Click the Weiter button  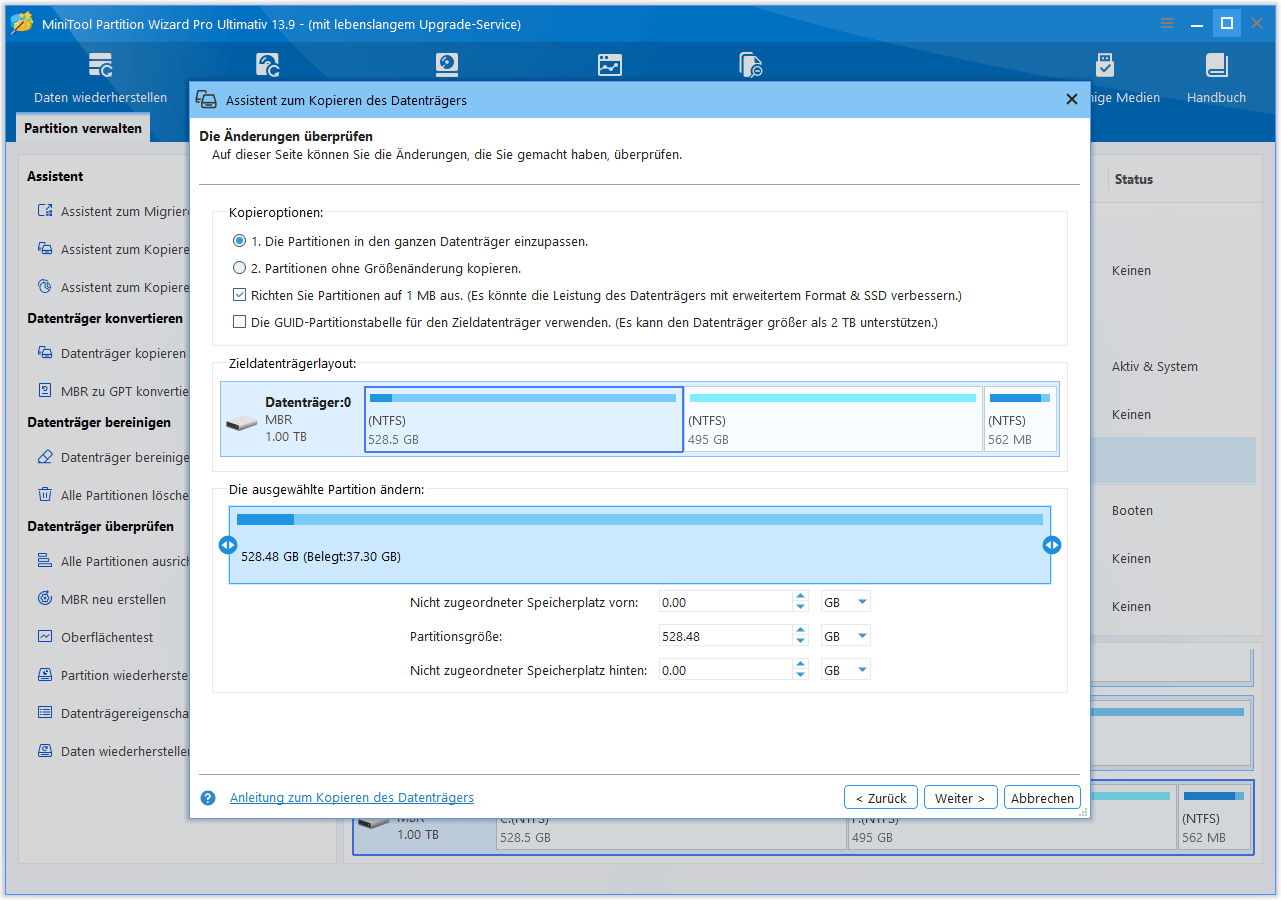(x=961, y=798)
